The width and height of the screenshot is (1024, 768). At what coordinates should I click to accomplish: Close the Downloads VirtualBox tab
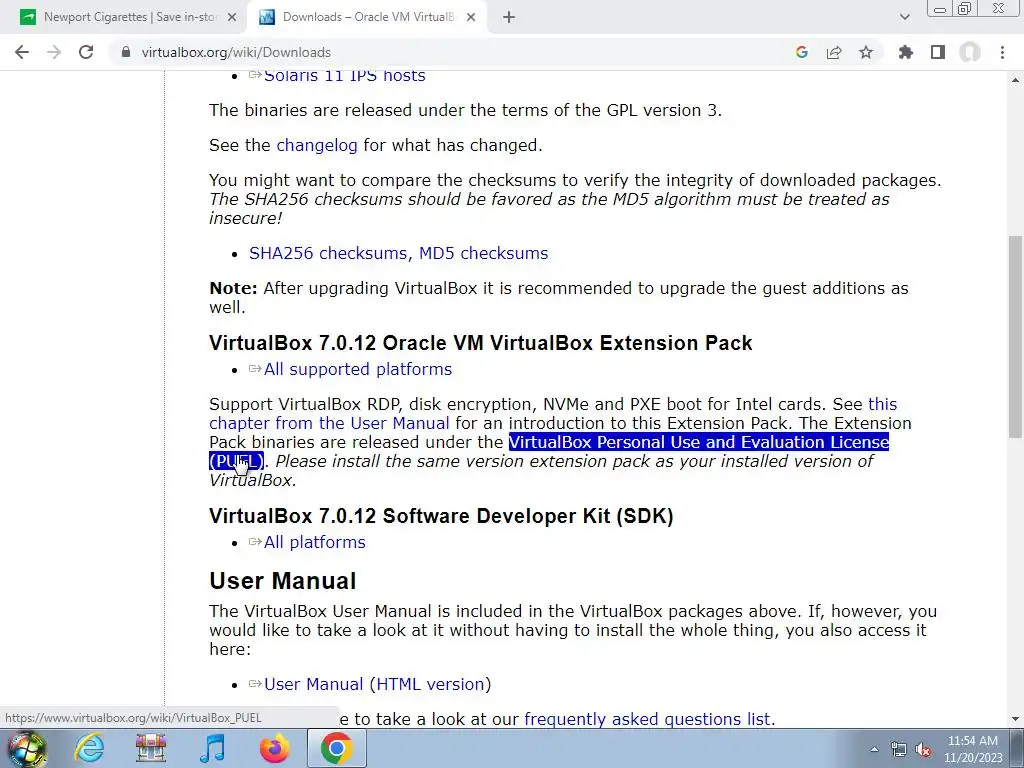pos(471,18)
